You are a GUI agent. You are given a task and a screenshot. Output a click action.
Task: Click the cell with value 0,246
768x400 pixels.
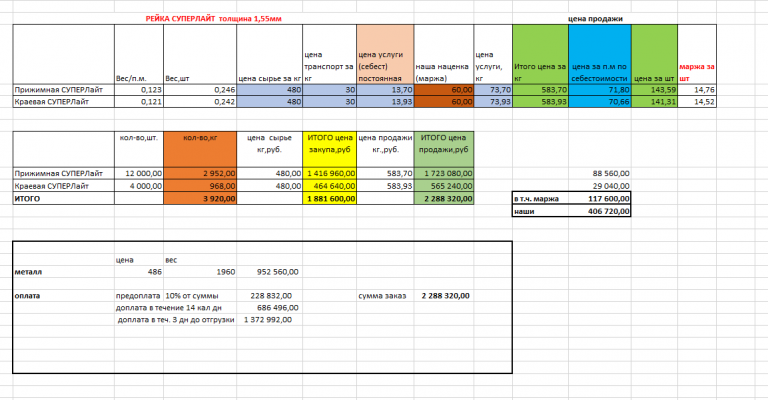[x=200, y=90]
